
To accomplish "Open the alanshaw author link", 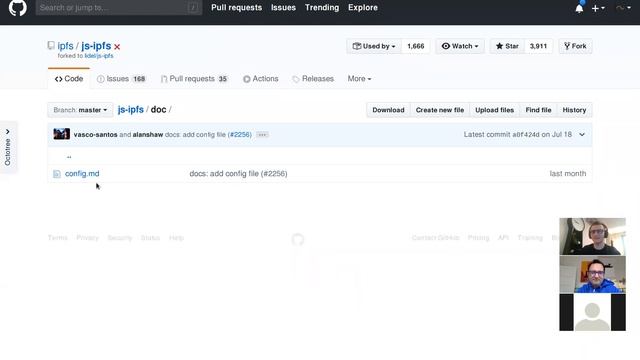I will 148,134.
